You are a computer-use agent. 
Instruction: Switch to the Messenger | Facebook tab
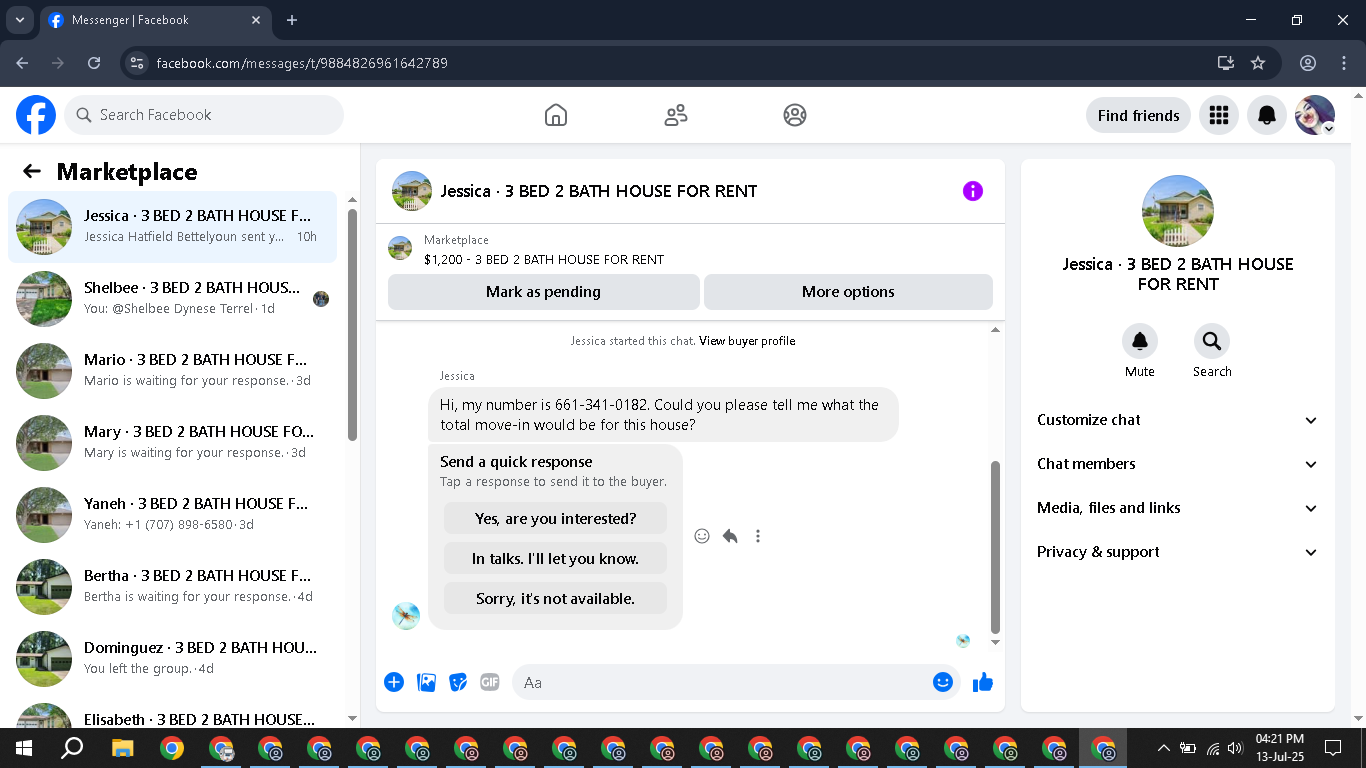[x=154, y=20]
